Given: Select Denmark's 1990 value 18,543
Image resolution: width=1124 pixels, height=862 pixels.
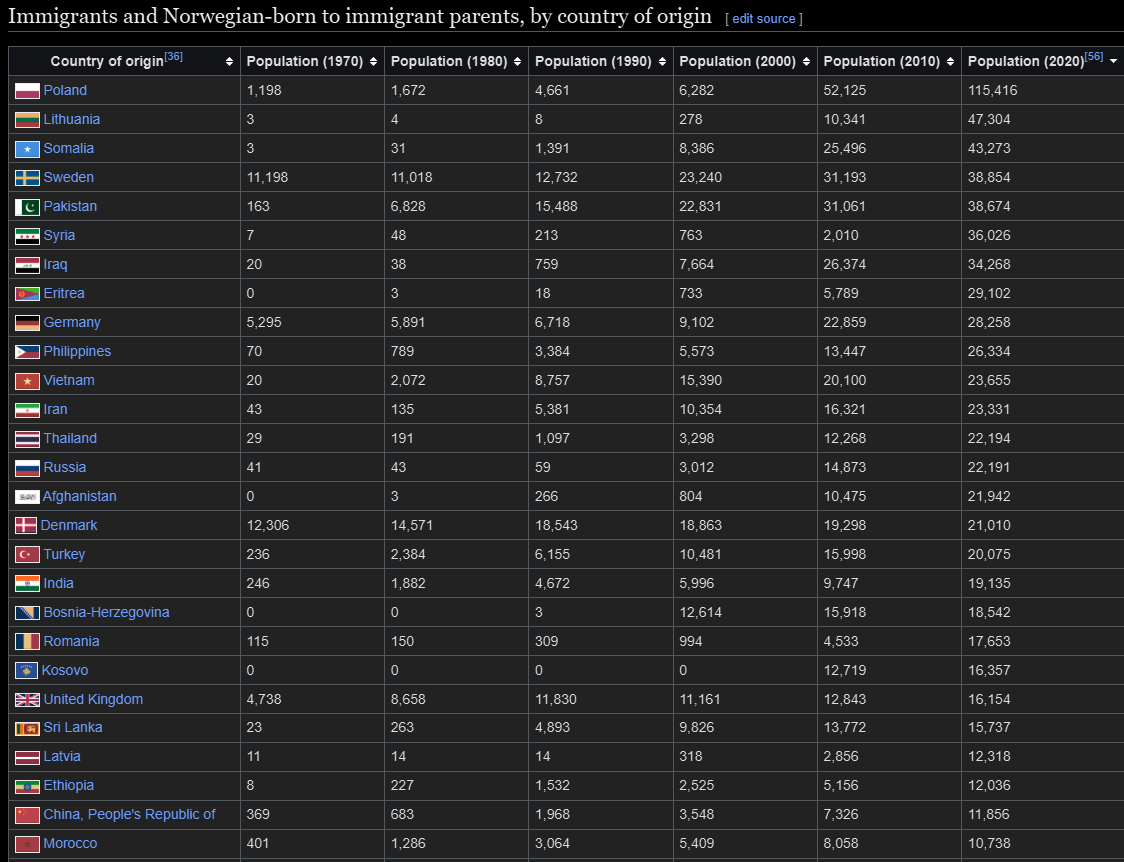Looking at the screenshot, I should tap(556, 525).
